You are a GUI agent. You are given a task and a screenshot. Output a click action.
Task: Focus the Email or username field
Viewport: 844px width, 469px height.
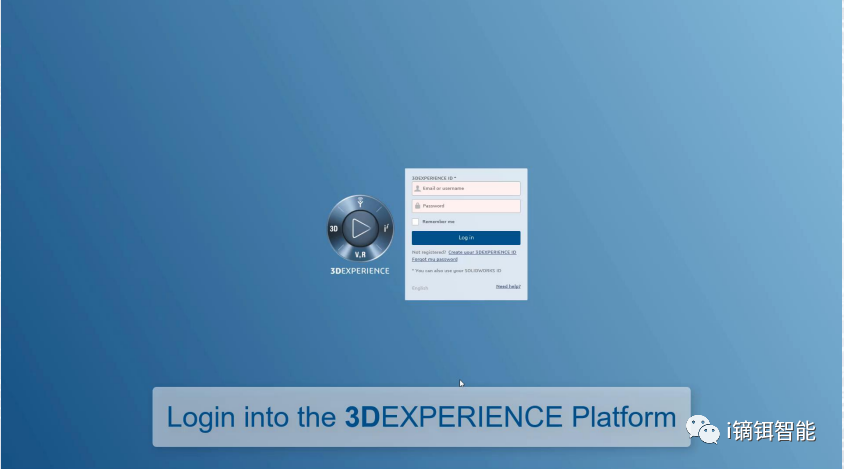(x=468, y=188)
